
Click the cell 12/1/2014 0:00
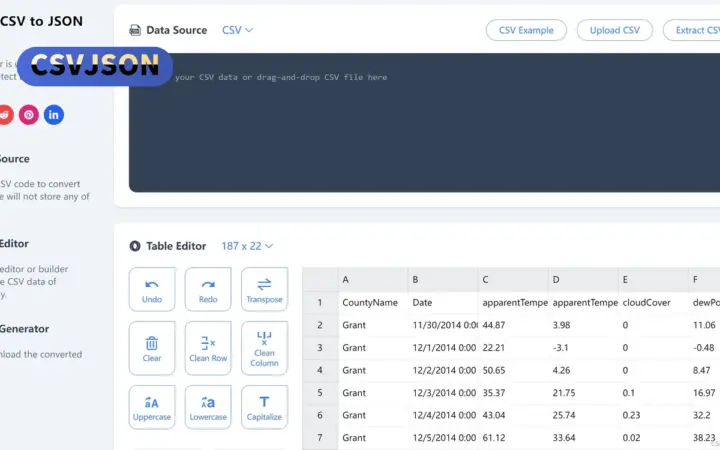coord(443,348)
